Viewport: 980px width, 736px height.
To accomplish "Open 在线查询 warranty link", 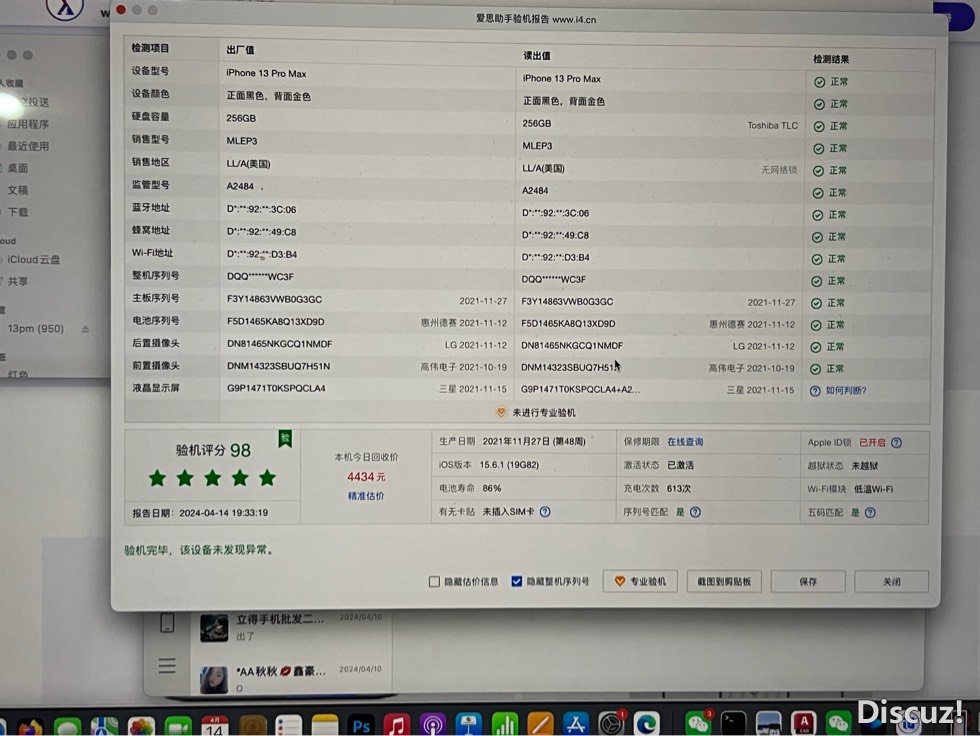I will 685,442.
